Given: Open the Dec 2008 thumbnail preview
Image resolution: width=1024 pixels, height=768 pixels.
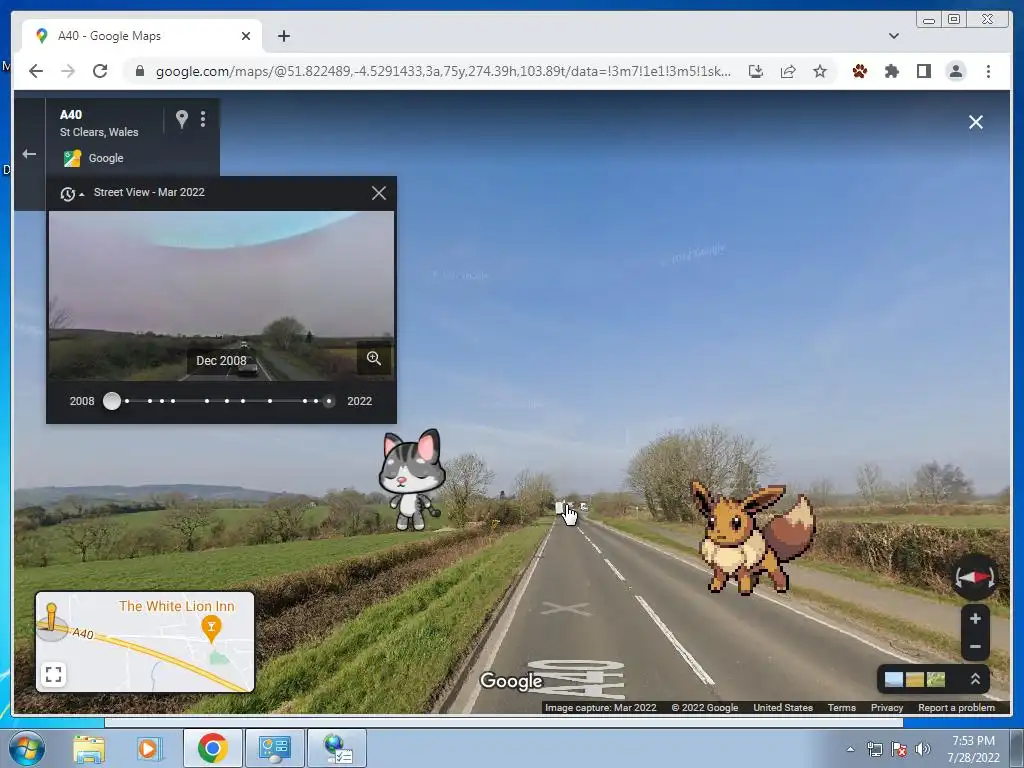Looking at the screenshot, I should 221,295.
